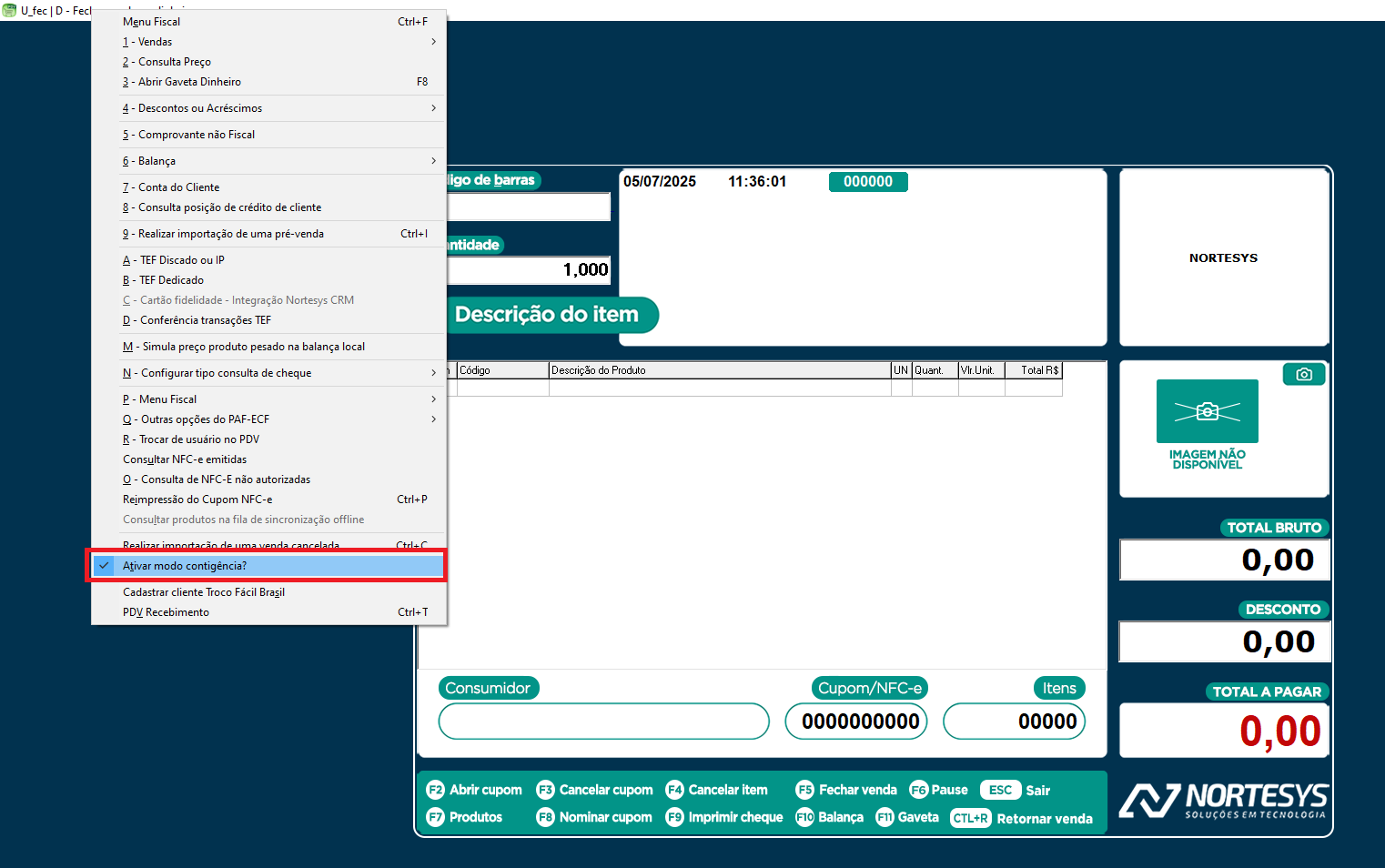The width and height of the screenshot is (1385, 868).
Task: Click the Consumidor input field
Action: click(x=603, y=722)
